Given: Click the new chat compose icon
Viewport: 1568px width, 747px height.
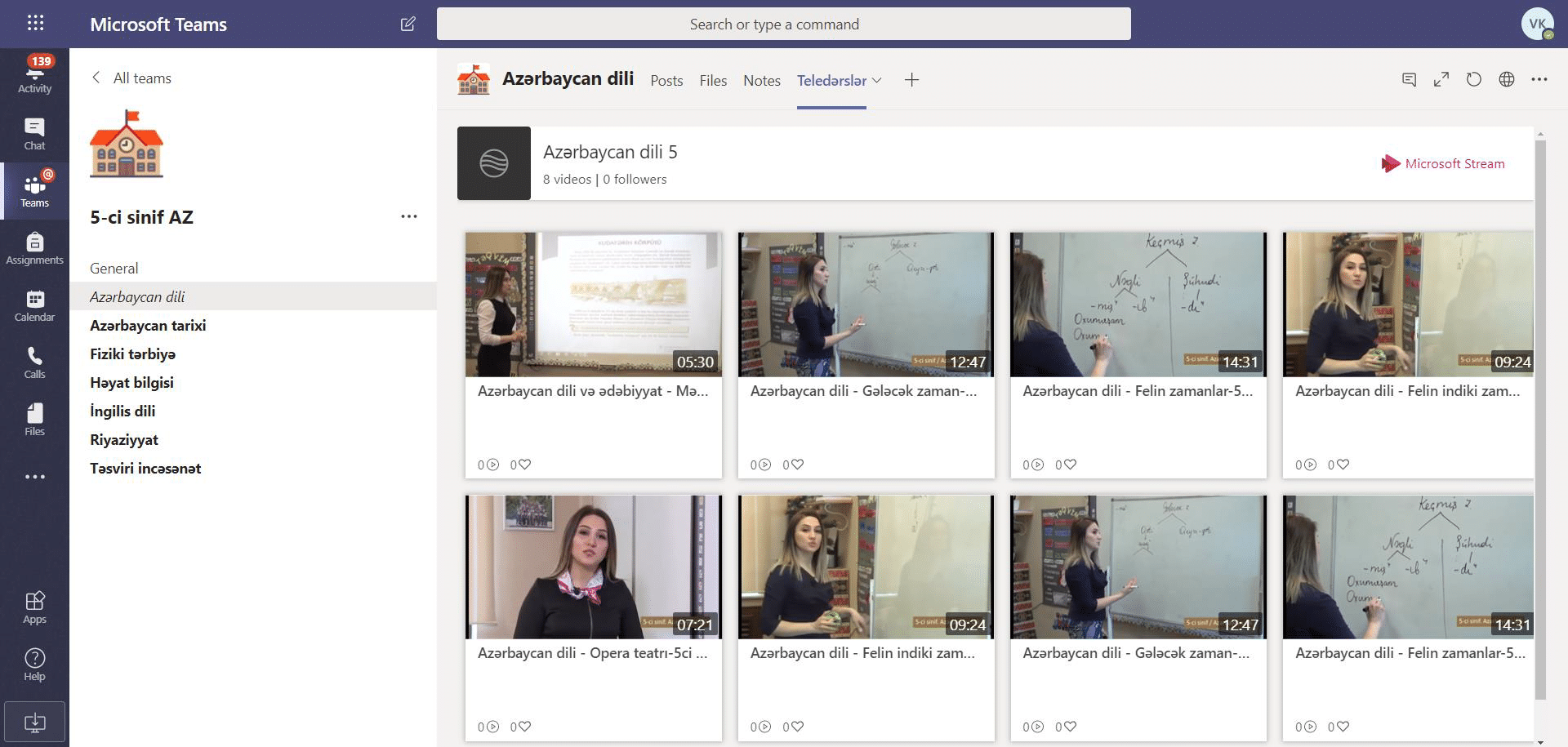Looking at the screenshot, I should (x=408, y=24).
